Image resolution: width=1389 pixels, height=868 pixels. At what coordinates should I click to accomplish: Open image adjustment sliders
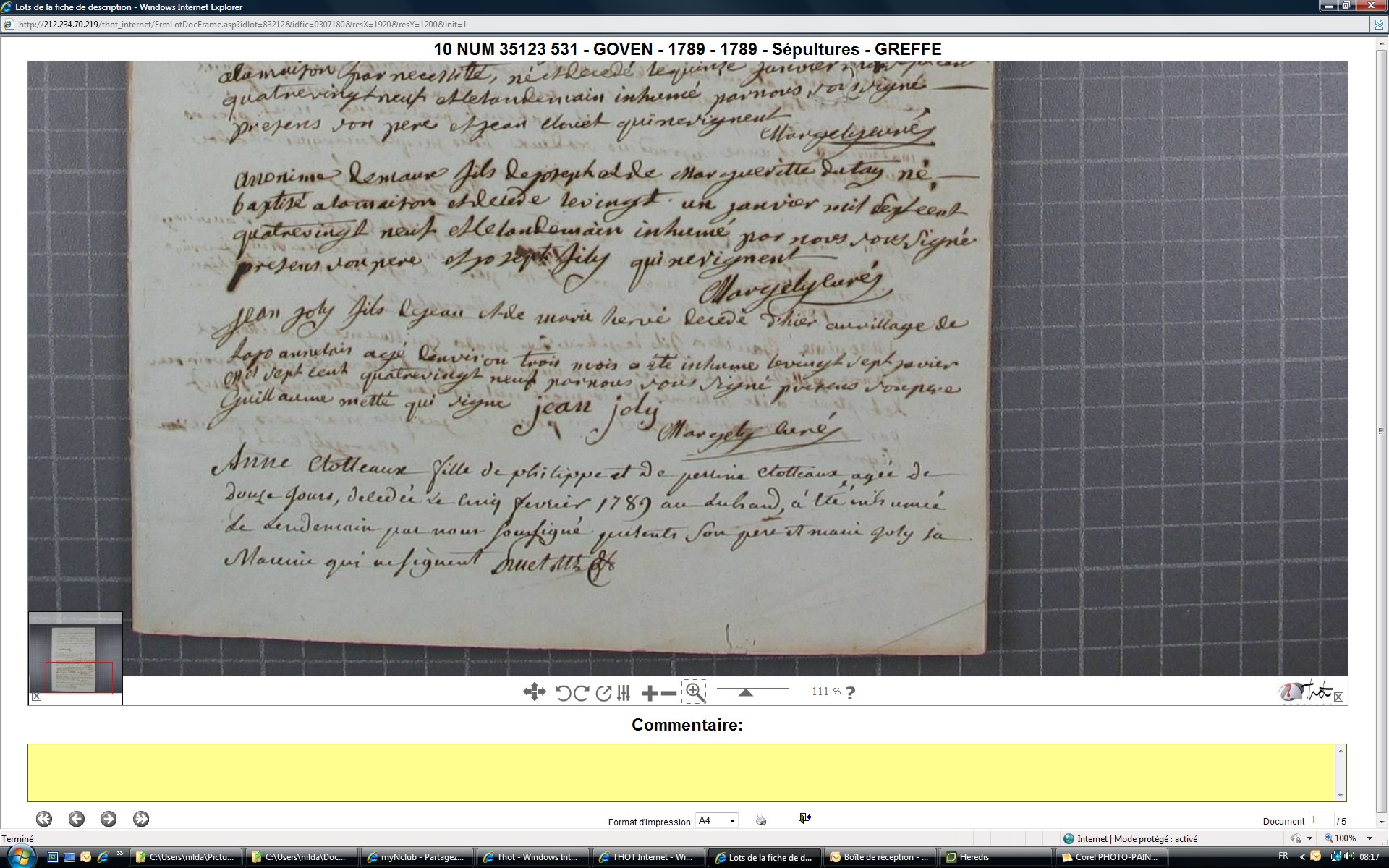(x=624, y=693)
